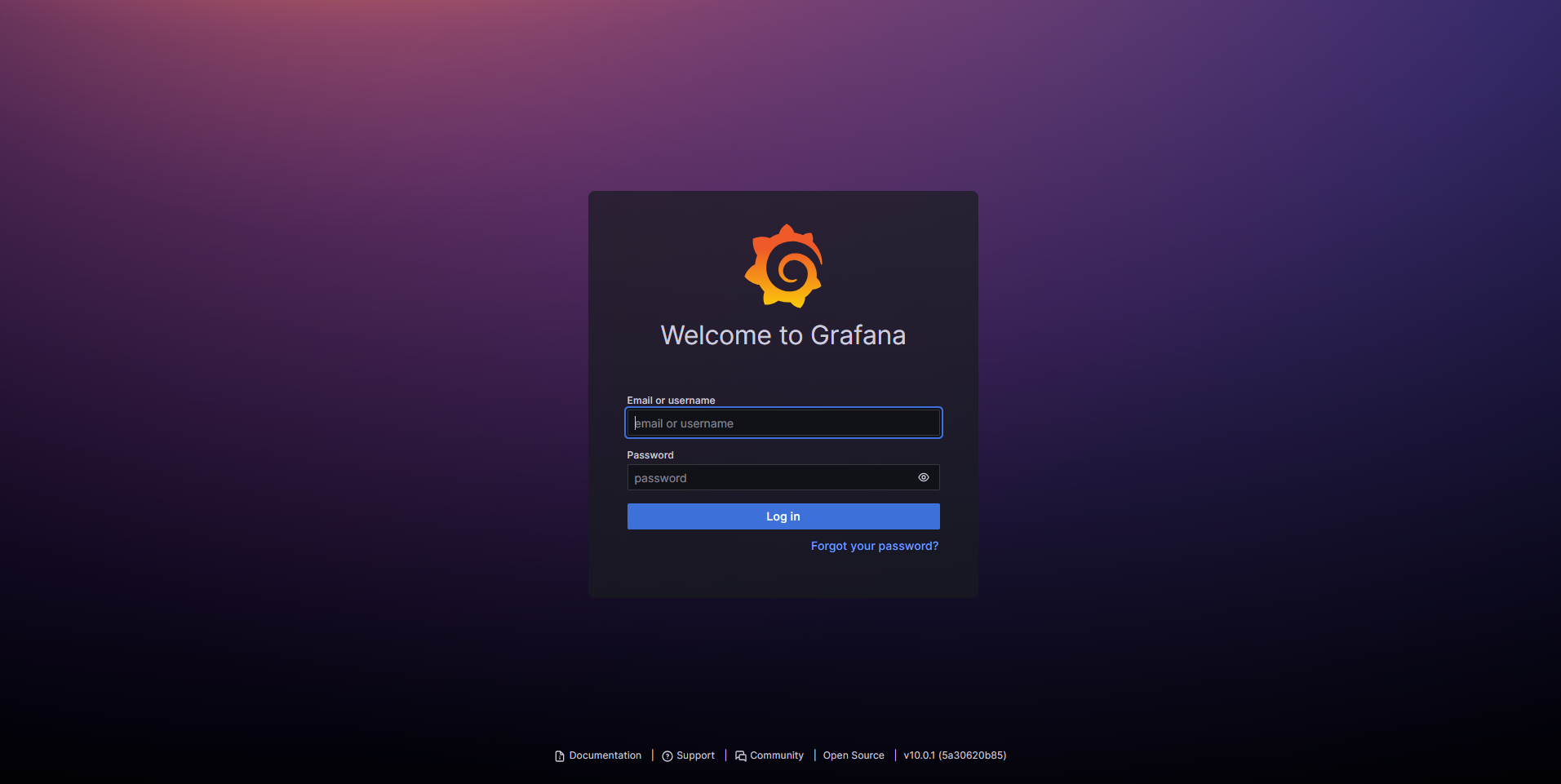Open the Open Source footer link
1561x784 pixels.
(x=853, y=755)
